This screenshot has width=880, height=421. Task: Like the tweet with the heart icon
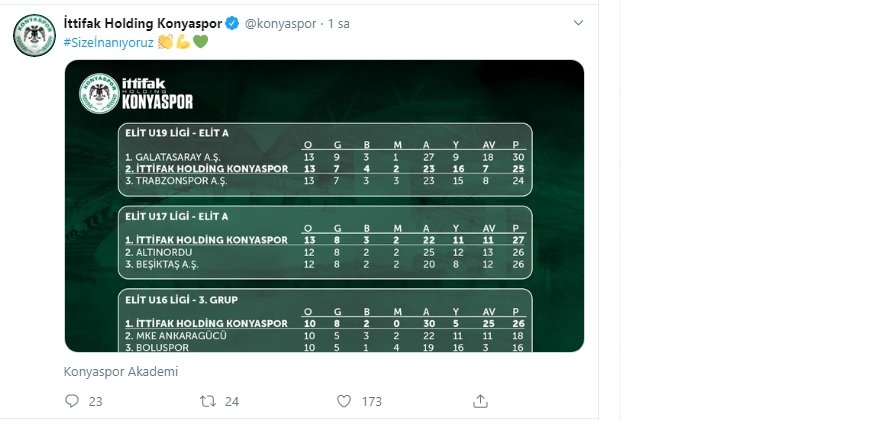click(344, 401)
